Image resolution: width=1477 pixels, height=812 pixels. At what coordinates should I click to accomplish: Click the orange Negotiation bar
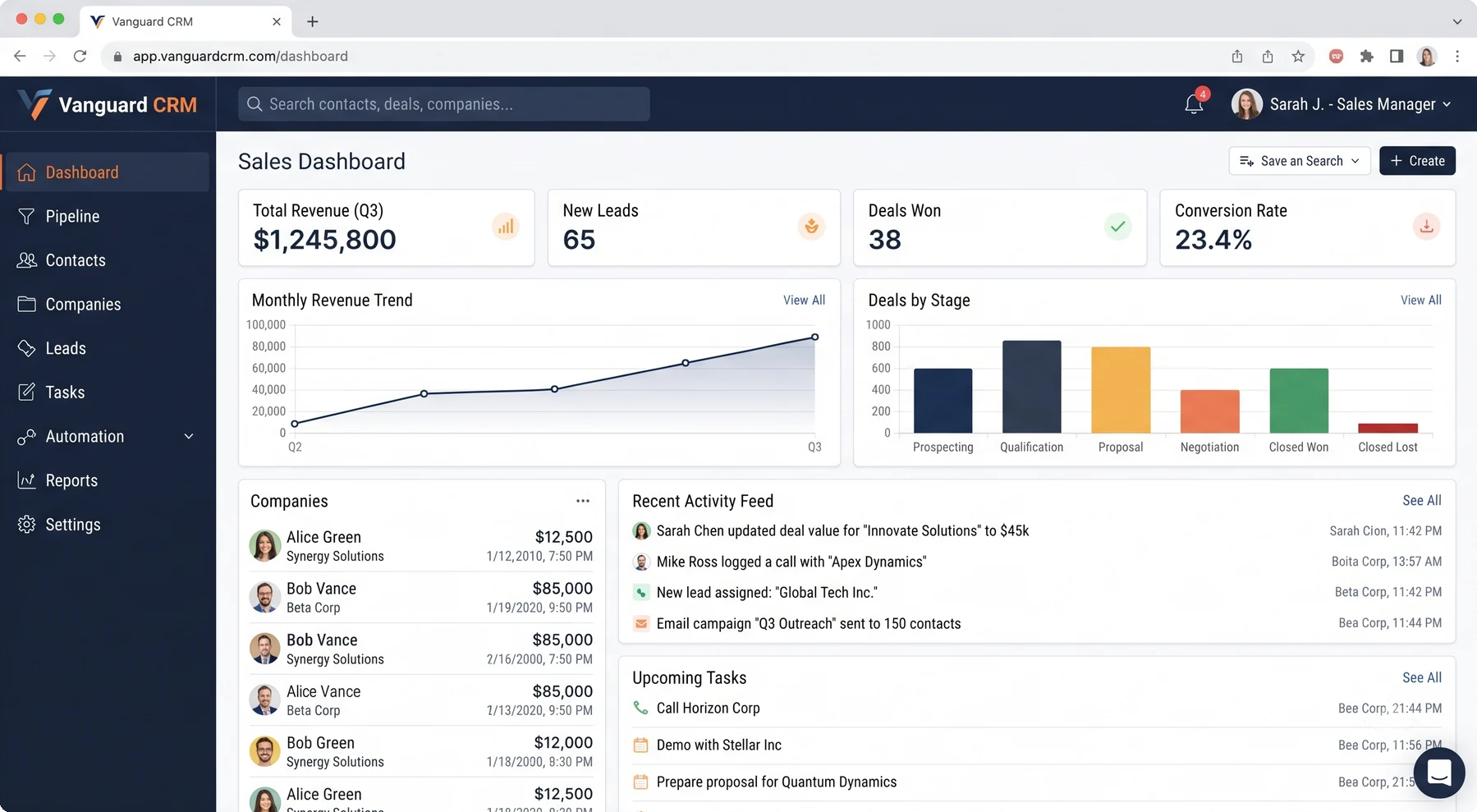pyautogui.click(x=1209, y=411)
